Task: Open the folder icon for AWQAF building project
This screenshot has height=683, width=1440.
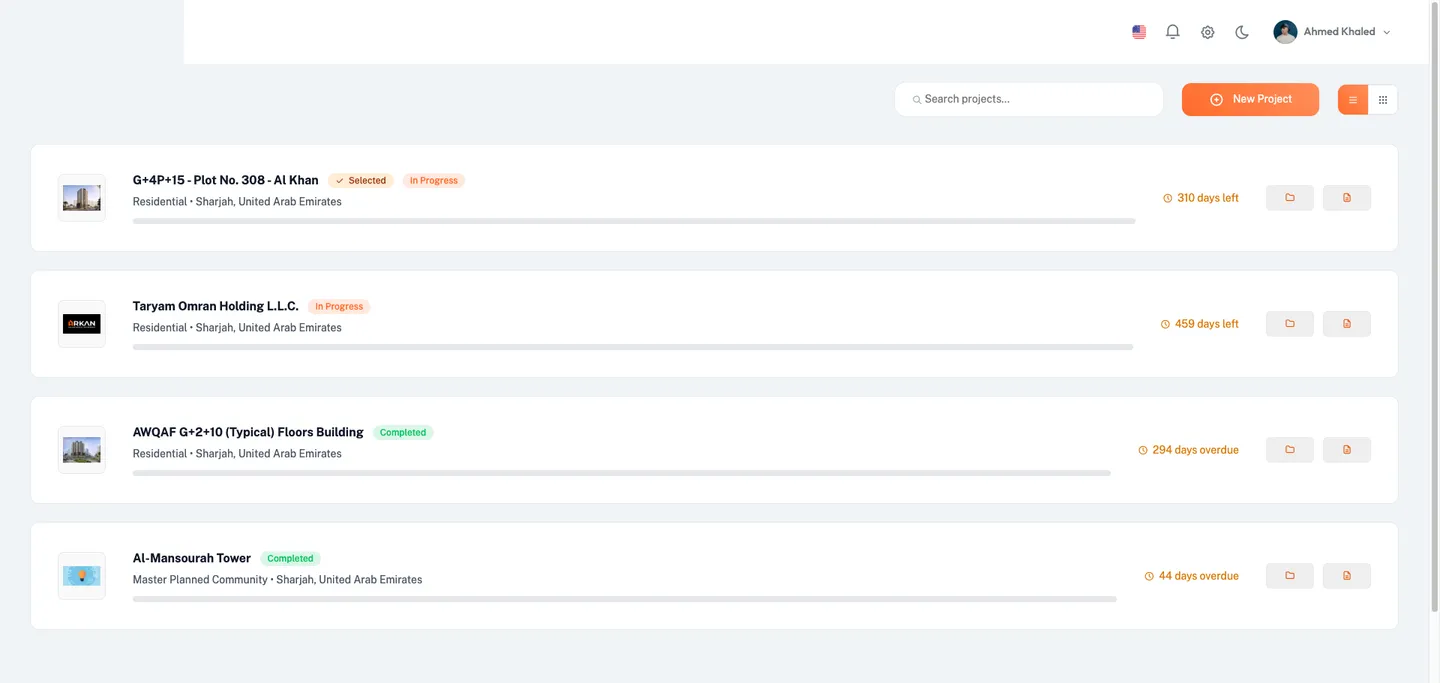Action: point(1289,449)
